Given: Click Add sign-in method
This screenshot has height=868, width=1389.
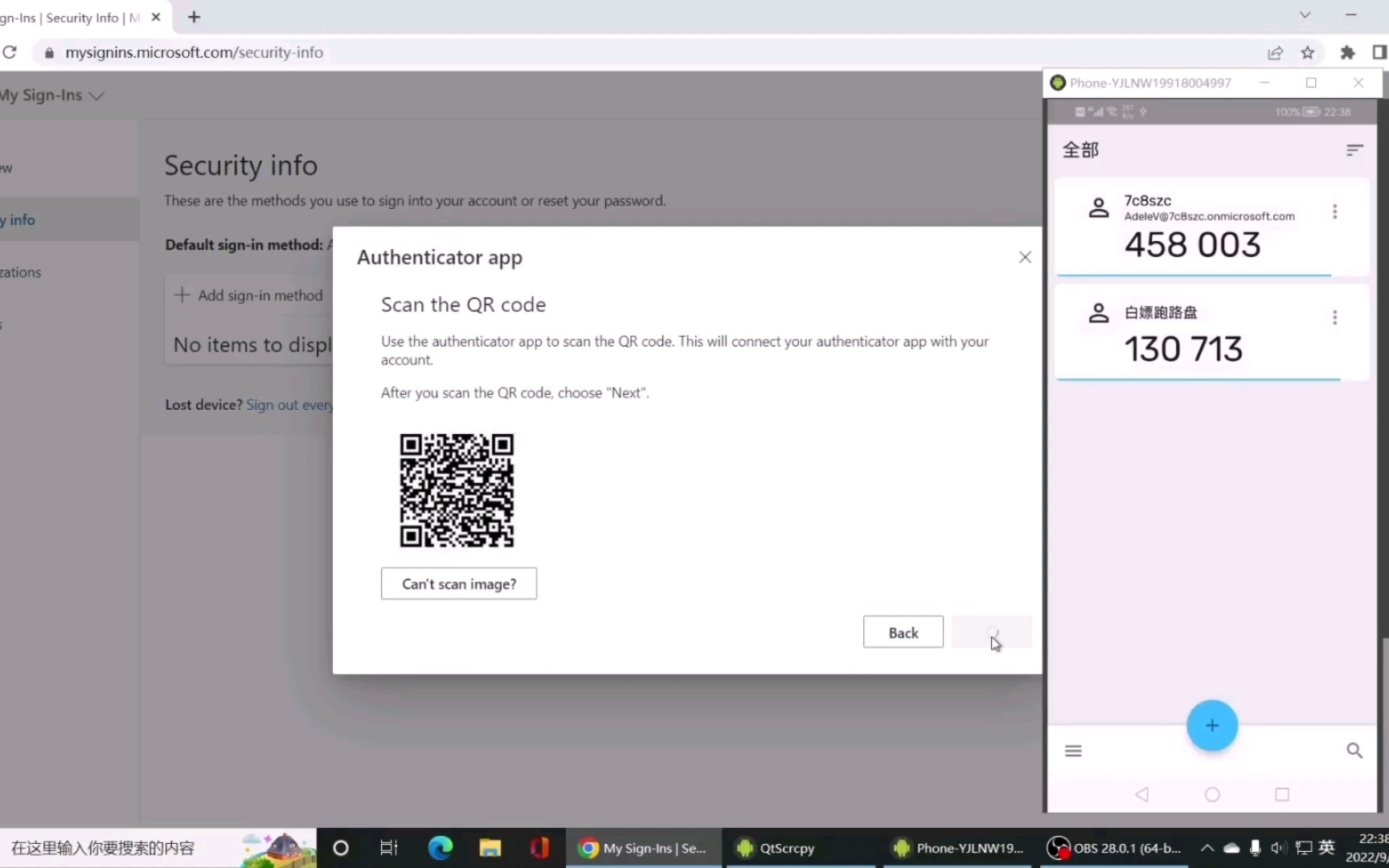Looking at the screenshot, I should point(249,295).
